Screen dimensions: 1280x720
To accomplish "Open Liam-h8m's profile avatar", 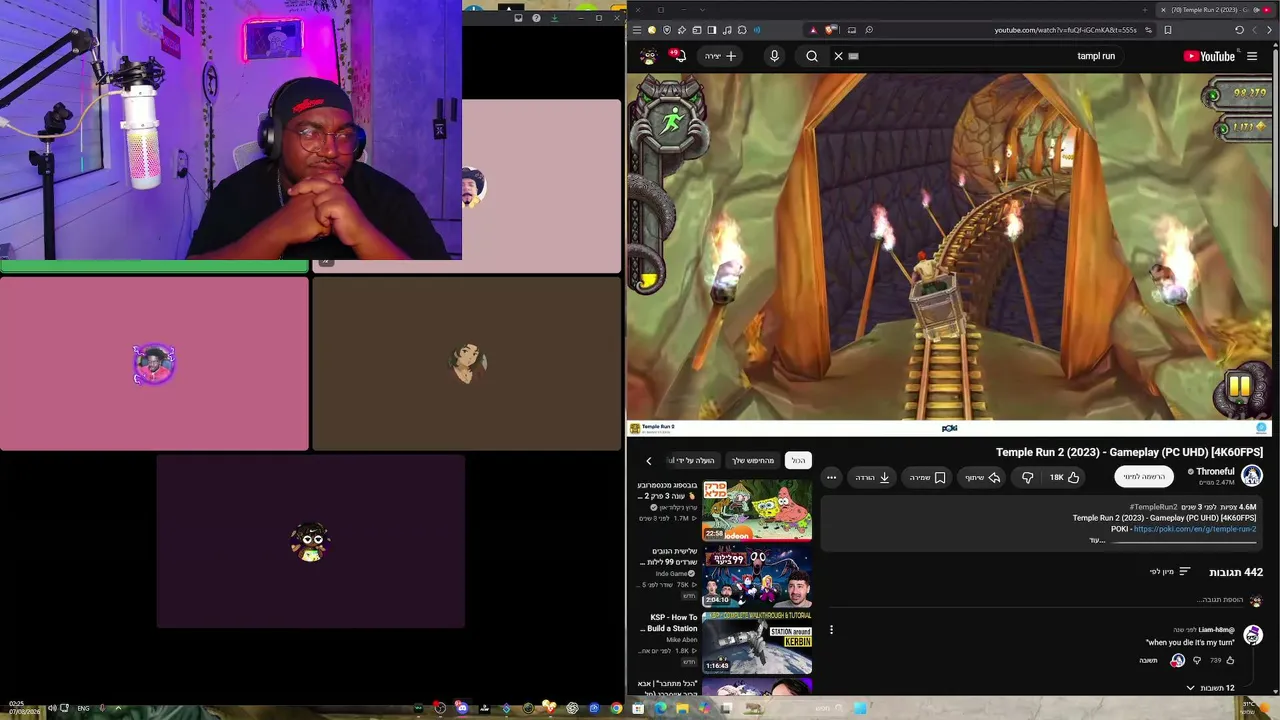I will click(x=1253, y=635).
